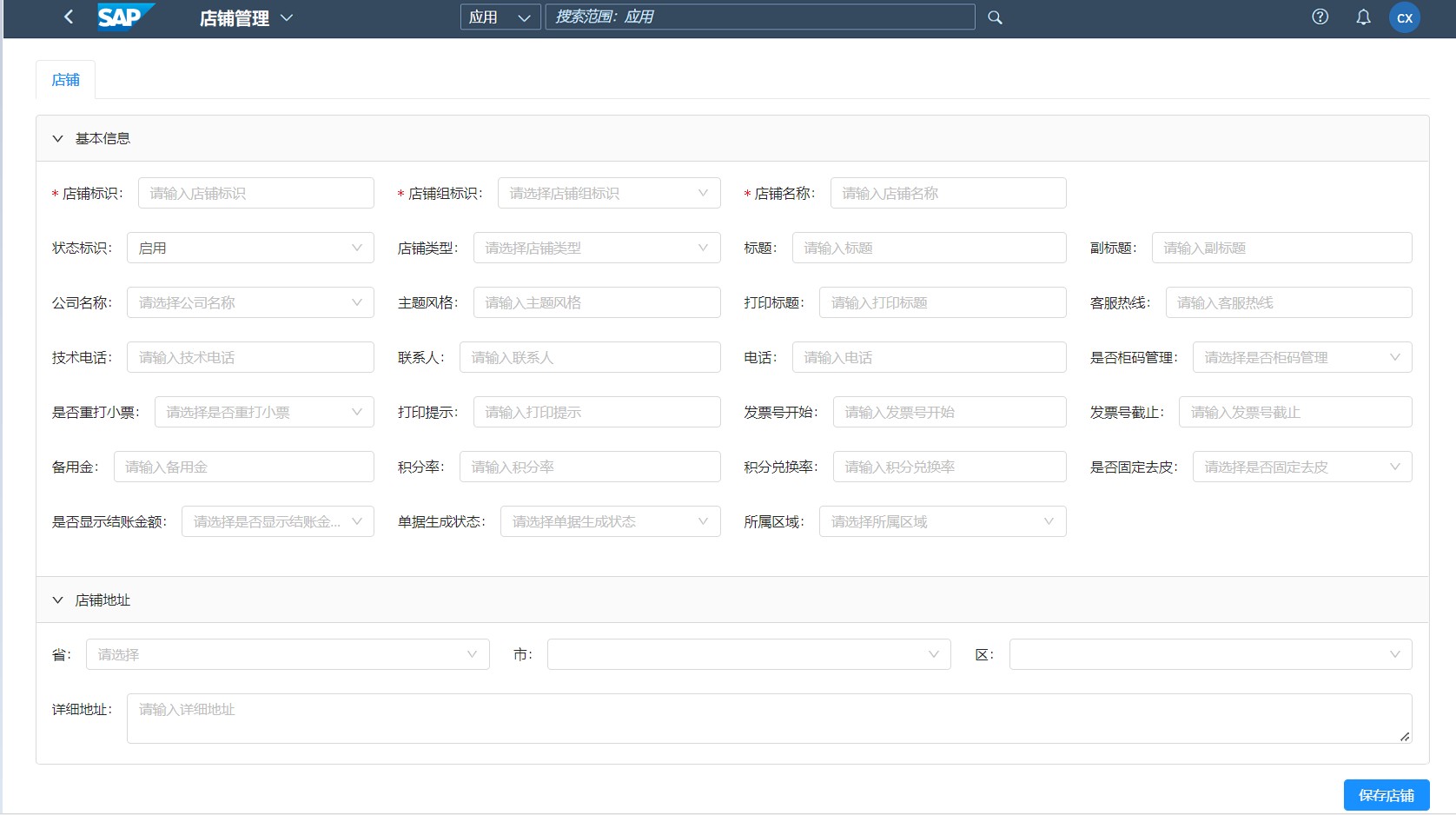The height and width of the screenshot is (815, 1456).
Task: Open the 店铺类型 dropdown
Action: tap(597, 248)
